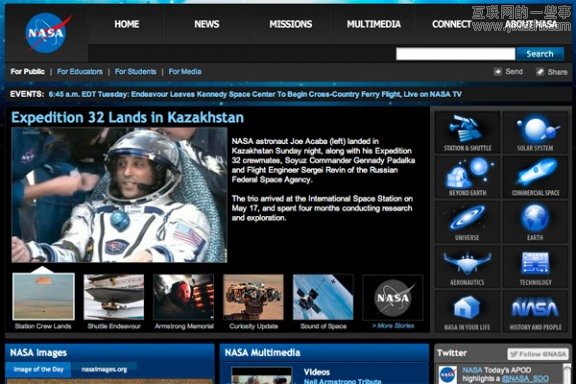Viewport: 576px width, 384px height.
Task: Open the Aeronautics aircraft icon
Action: [467, 267]
